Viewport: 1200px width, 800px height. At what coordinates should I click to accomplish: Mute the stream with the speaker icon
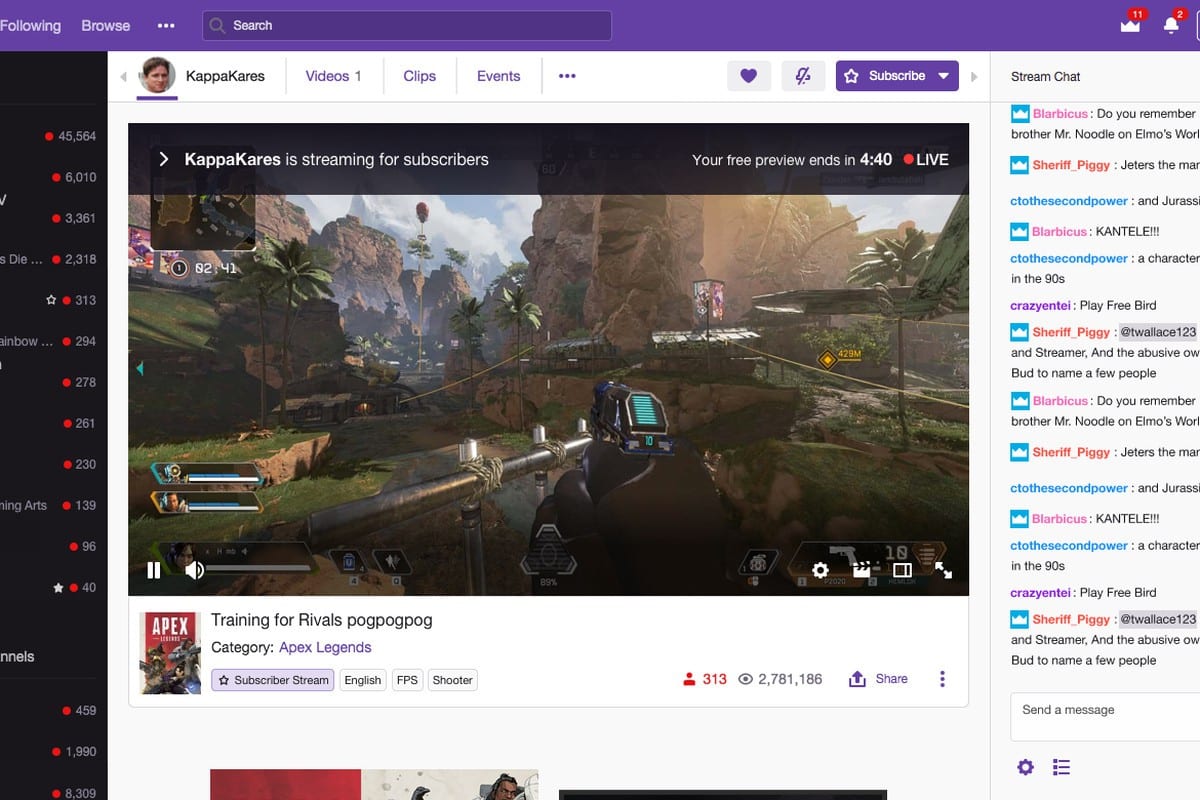(195, 570)
